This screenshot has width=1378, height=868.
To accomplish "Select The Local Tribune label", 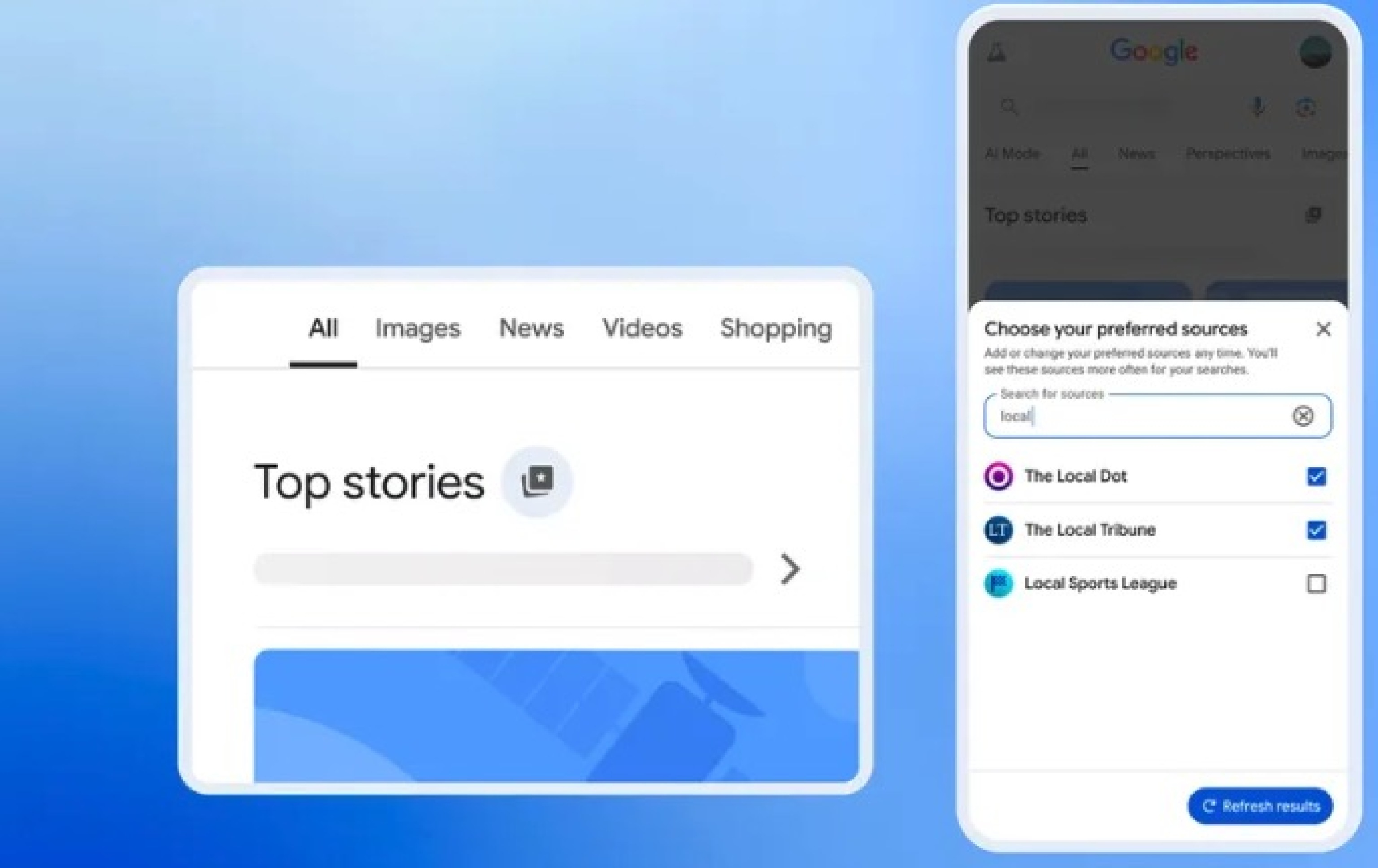I will tap(1090, 530).
